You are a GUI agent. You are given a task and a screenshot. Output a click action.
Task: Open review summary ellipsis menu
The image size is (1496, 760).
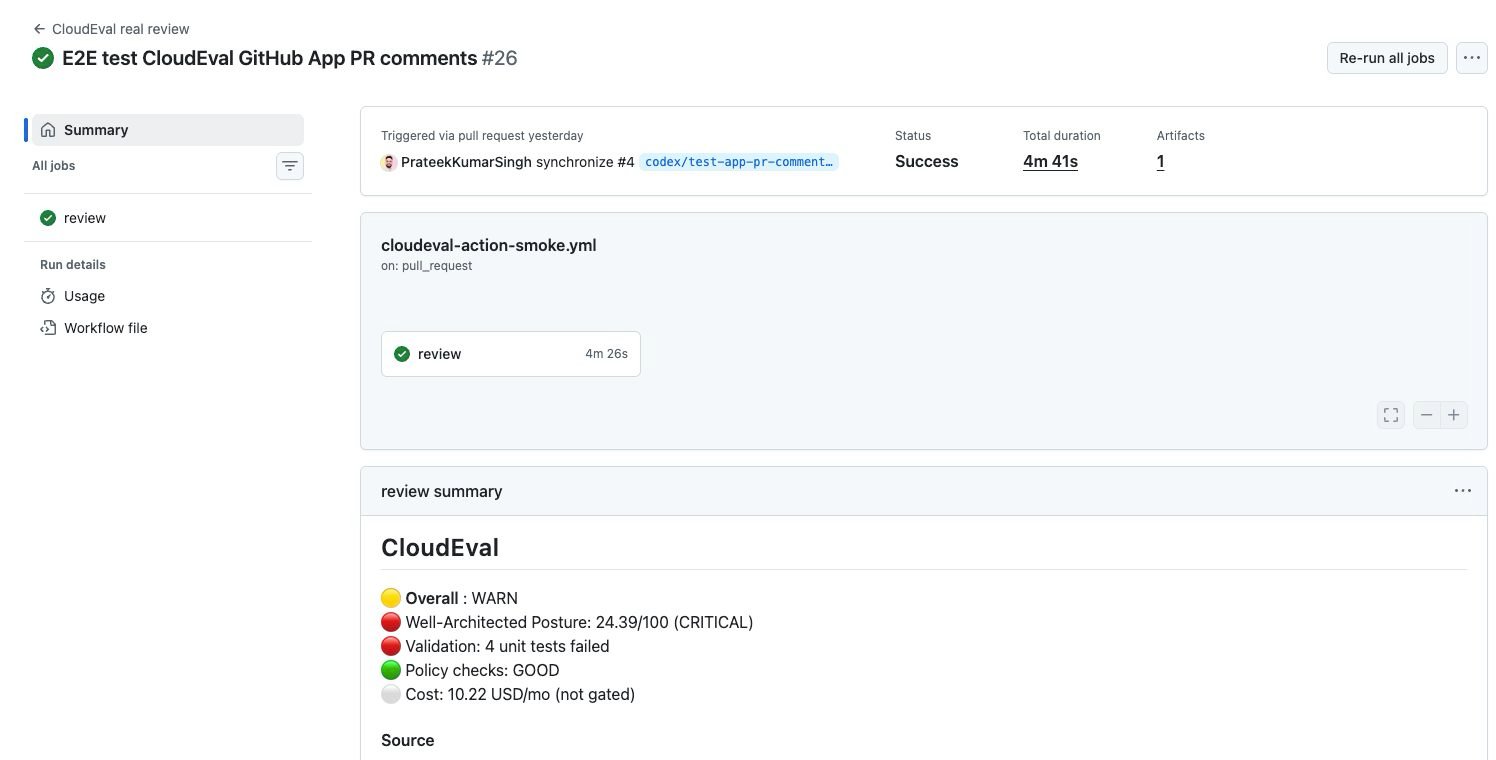(x=1463, y=491)
